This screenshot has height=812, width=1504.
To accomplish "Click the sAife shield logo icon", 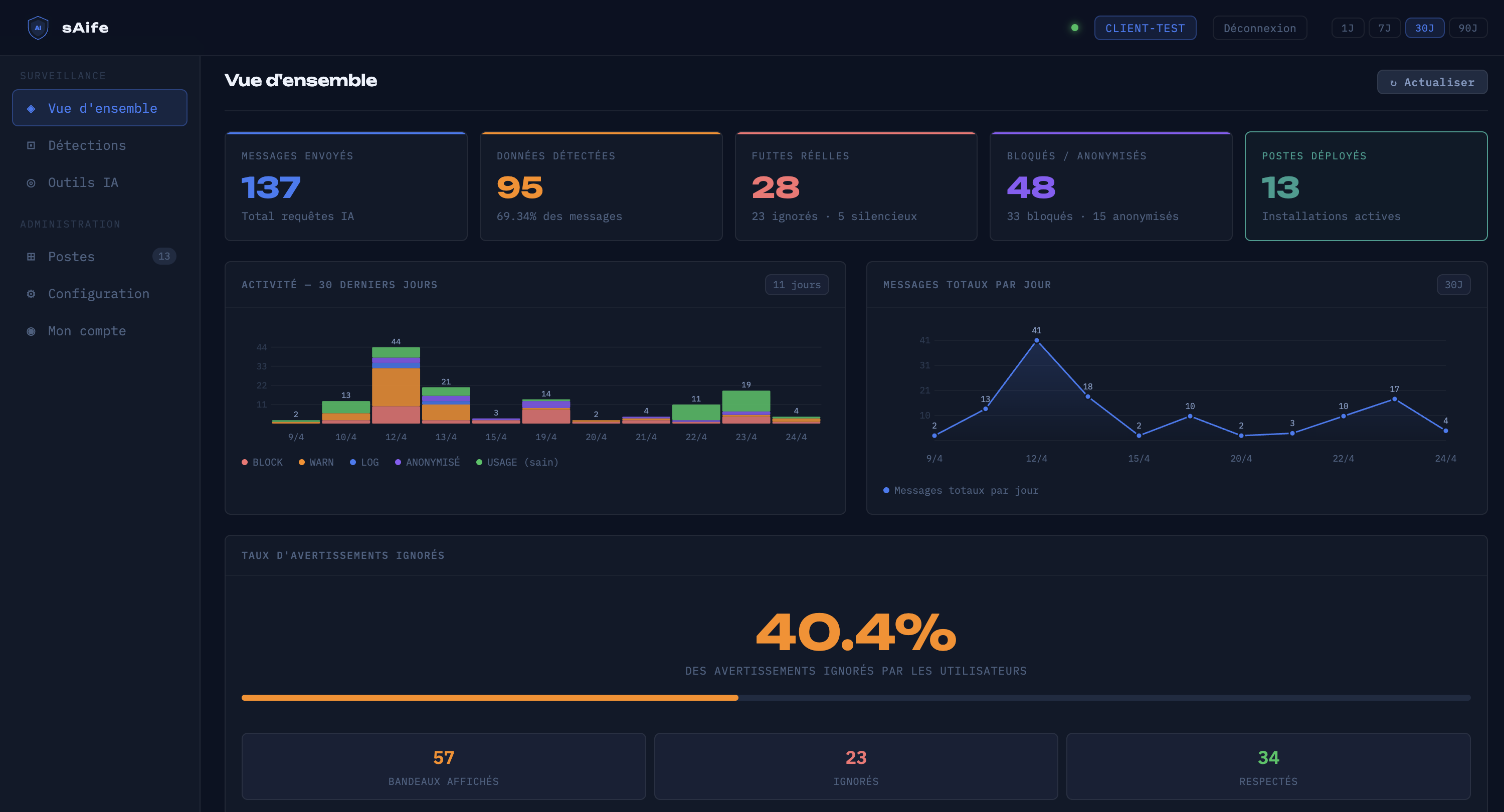I will [38, 28].
